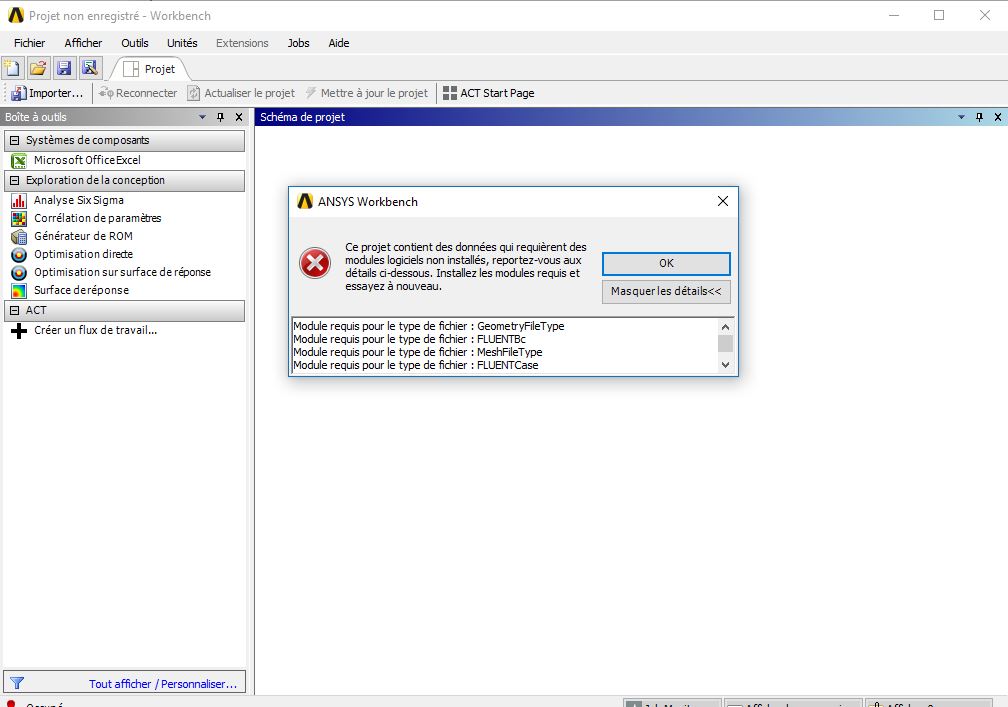The width and height of the screenshot is (1008, 707).
Task: Select Optimisation sur surface de réponse text
Action: pyautogui.click(x=122, y=273)
